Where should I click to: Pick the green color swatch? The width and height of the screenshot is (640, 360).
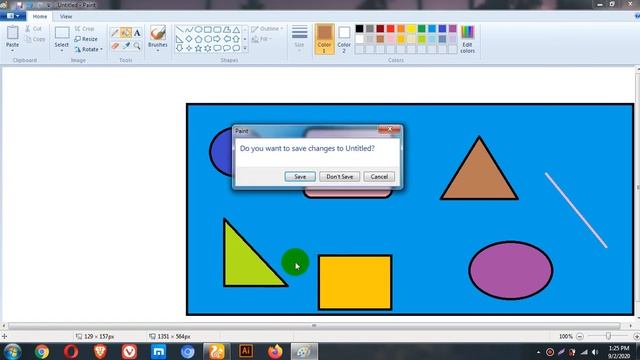422,29
